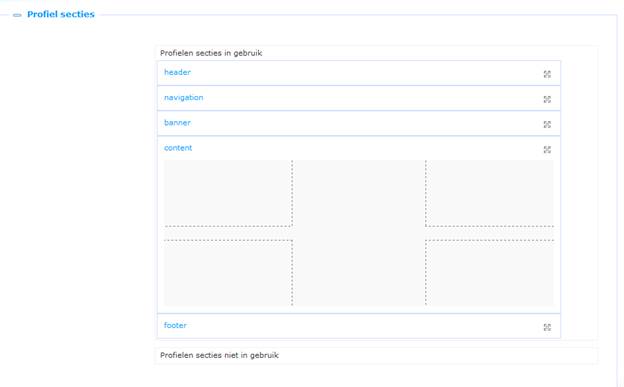Click the Profiel secties title
This screenshot has width=624, height=387.
click(61, 14)
